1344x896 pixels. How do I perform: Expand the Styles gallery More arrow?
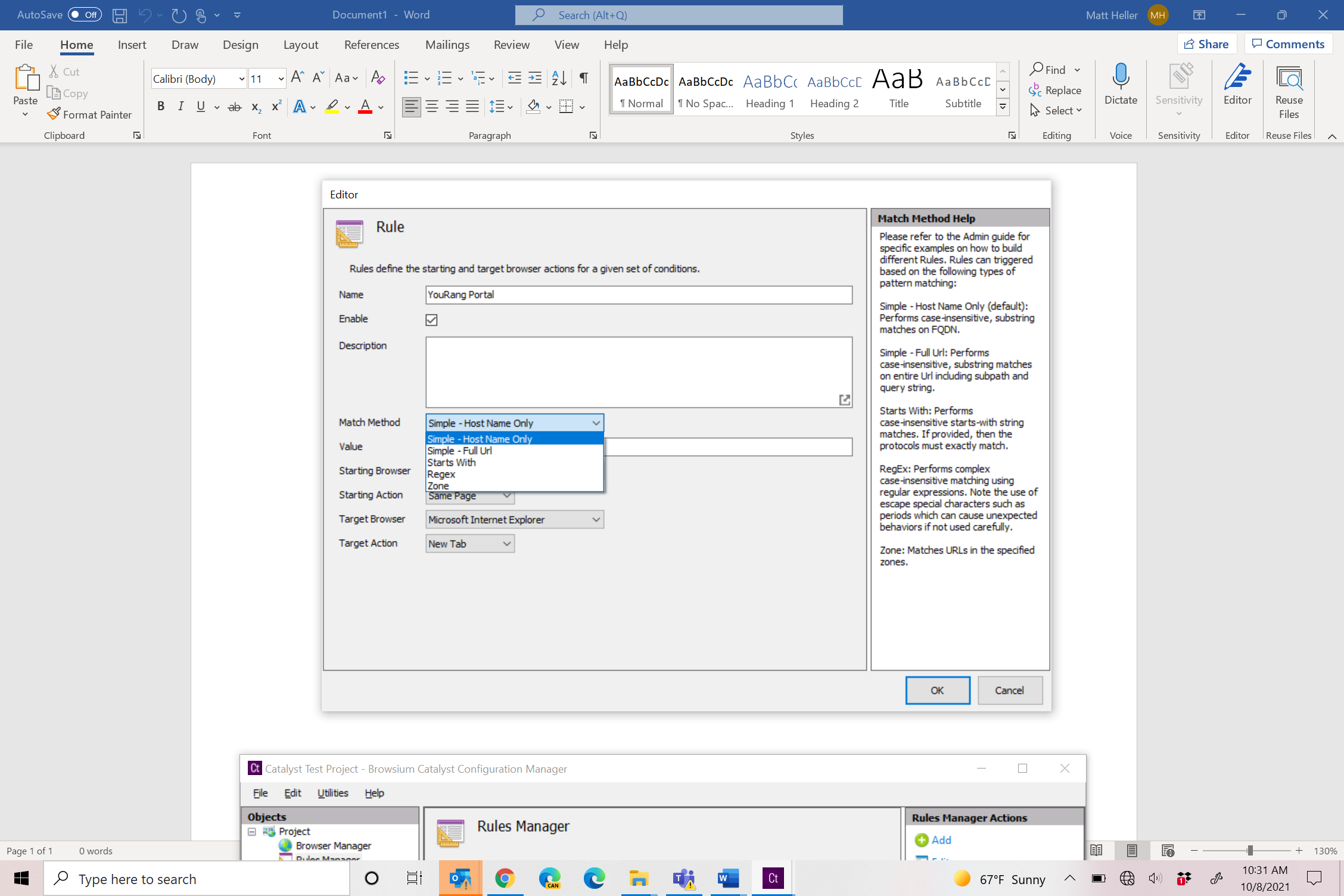(1003, 107)
